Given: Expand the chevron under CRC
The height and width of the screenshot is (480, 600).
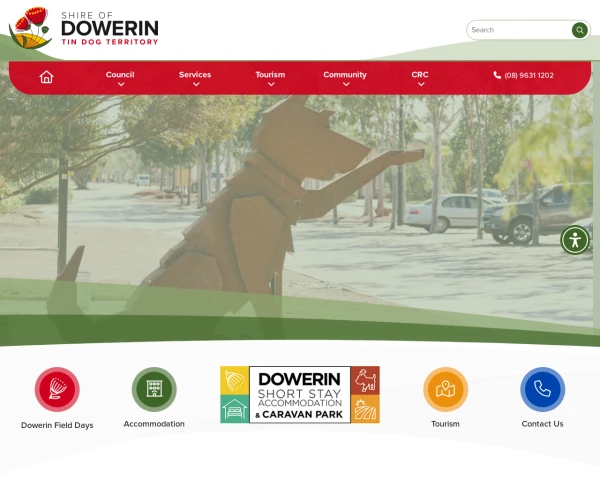Looking at the screenshot, I should pos(421,84).
